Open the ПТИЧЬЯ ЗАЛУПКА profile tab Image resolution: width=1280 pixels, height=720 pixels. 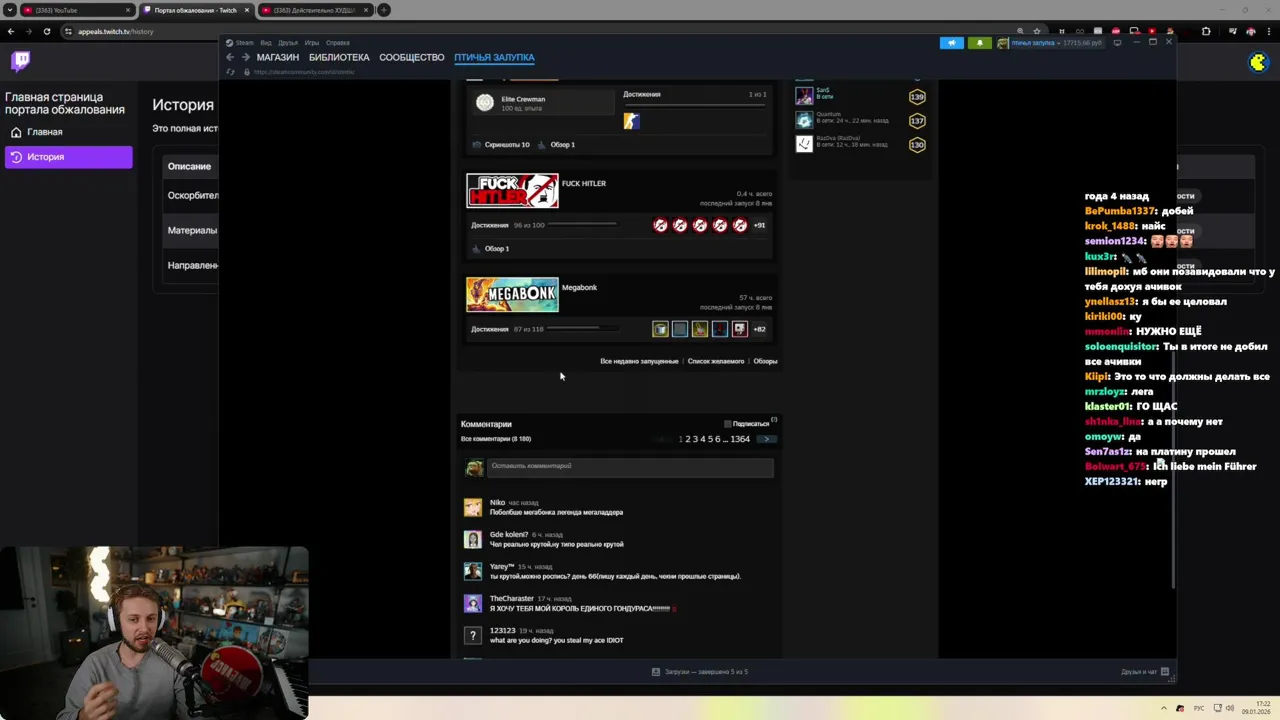tap(494, 57)
